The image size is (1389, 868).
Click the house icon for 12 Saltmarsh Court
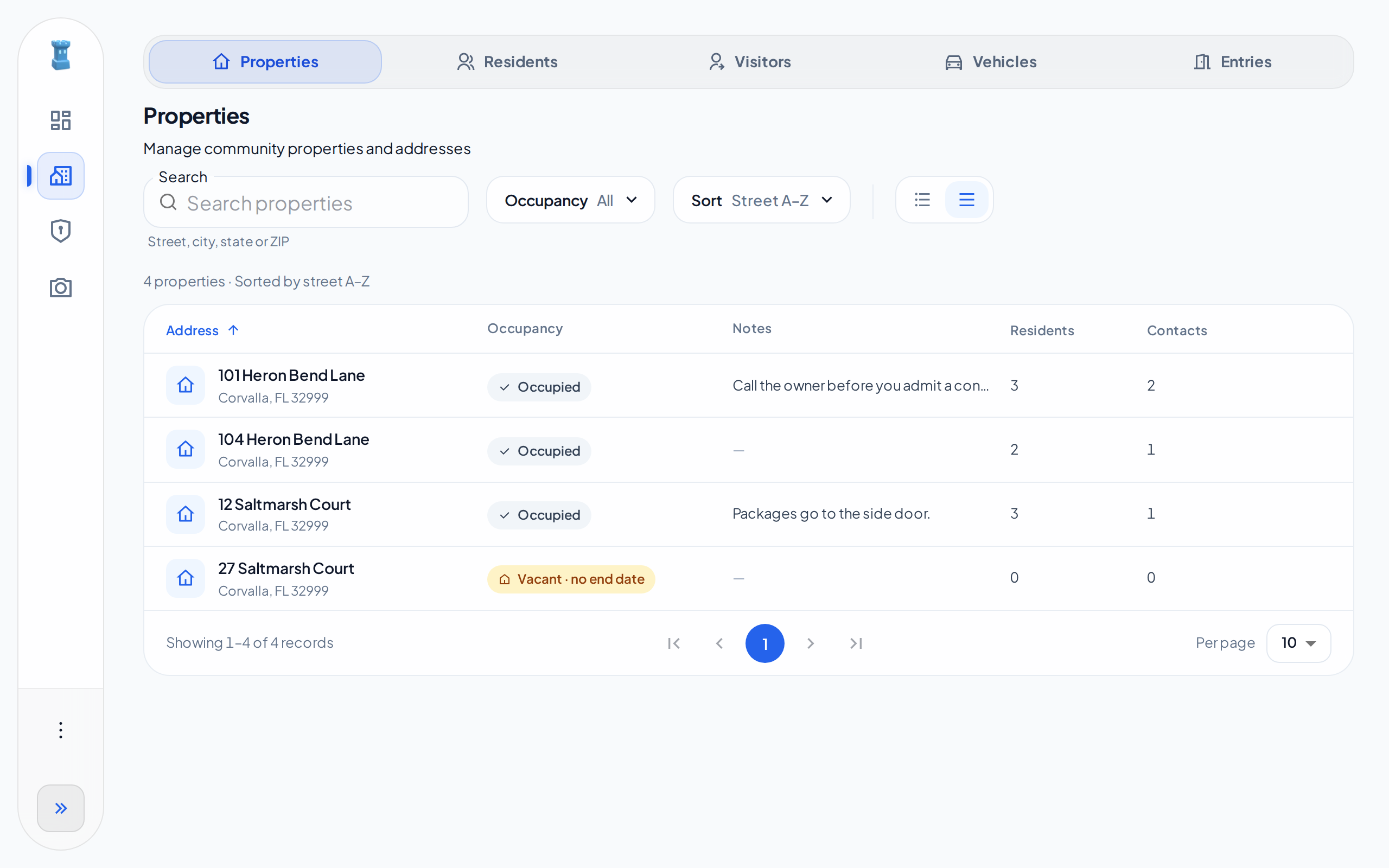point(186,514)
